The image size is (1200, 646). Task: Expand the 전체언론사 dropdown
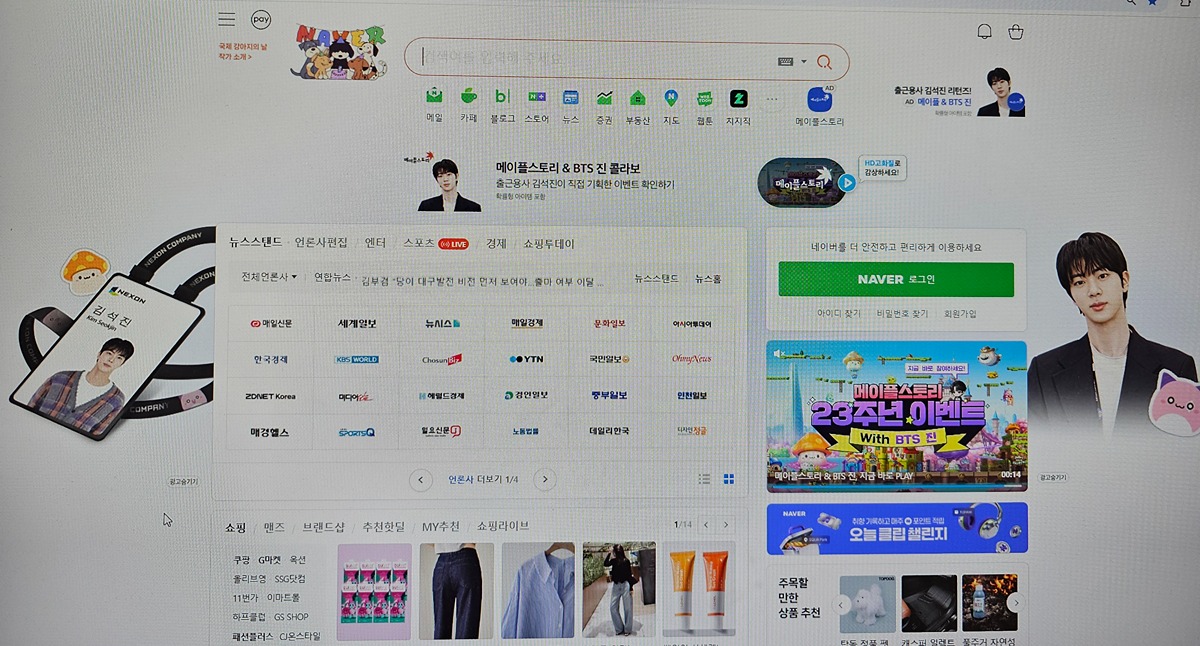(269, 277)
